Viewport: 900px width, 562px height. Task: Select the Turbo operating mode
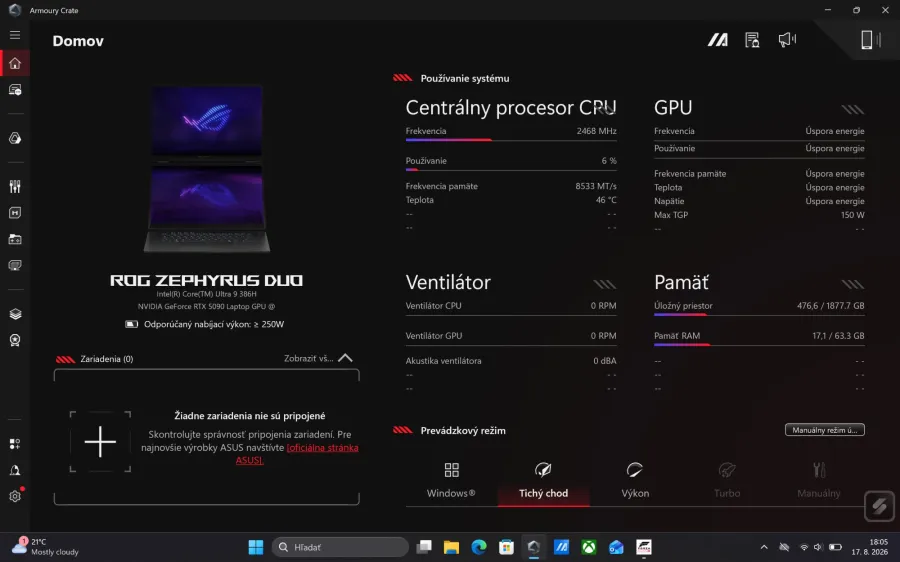point(727,480)
